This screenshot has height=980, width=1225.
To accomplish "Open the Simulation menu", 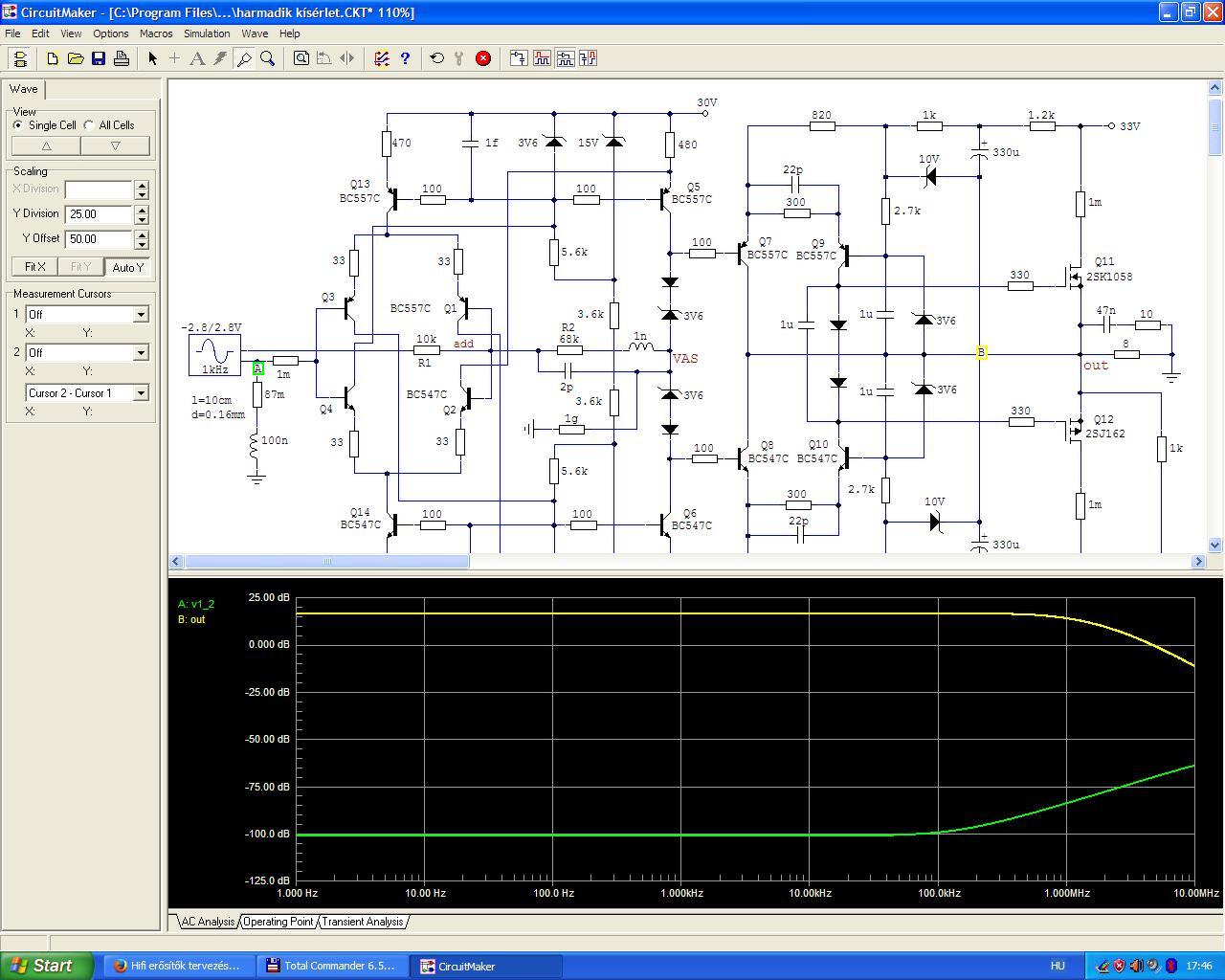I will (207, 33).
